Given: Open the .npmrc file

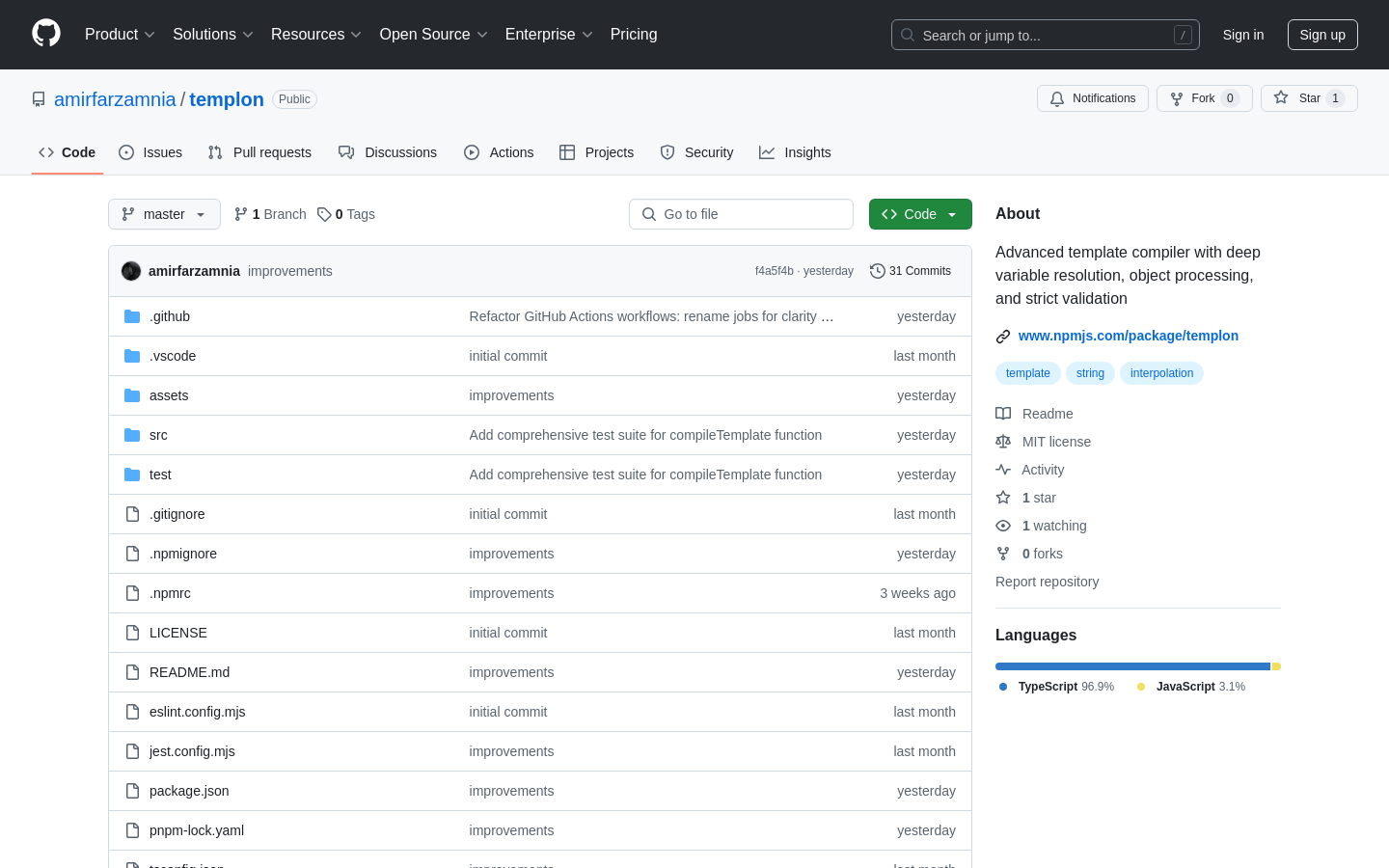Looking at the screenshot, I should (x=170, y=593).
